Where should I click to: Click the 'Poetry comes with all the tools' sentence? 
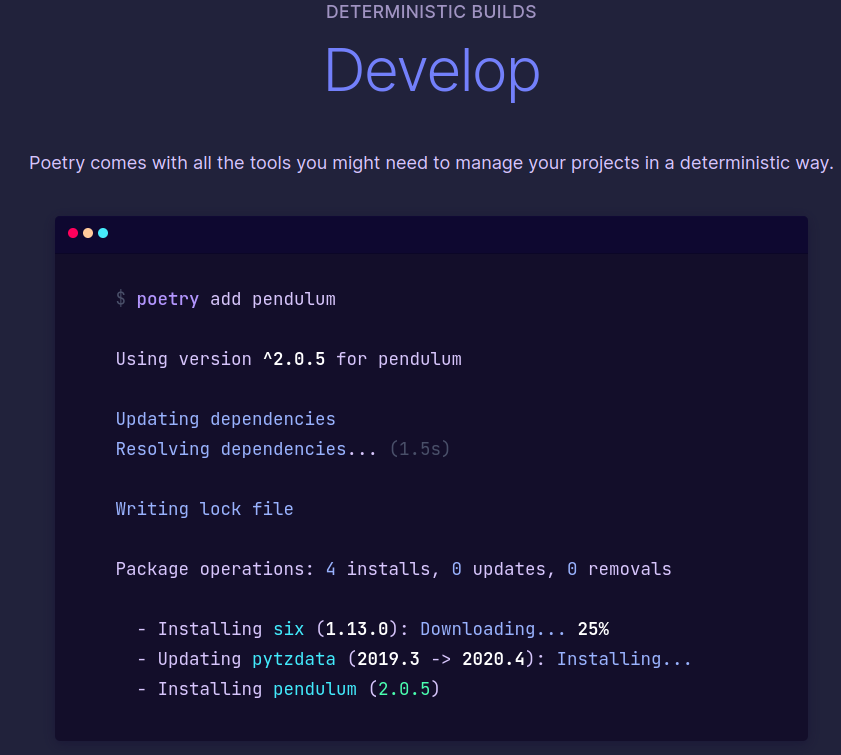[x=431, y=162]
